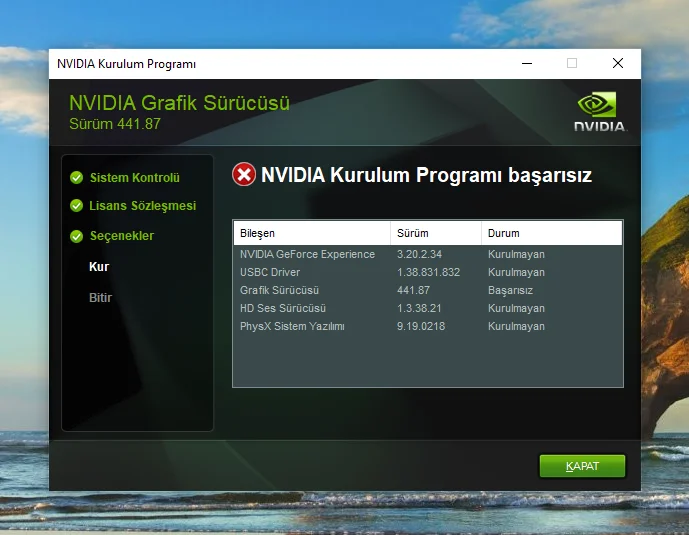Viewport: 689px width, 535px height.
Task: Select the Grafik Sürücüsü row
Action: (x=428, y=290)
